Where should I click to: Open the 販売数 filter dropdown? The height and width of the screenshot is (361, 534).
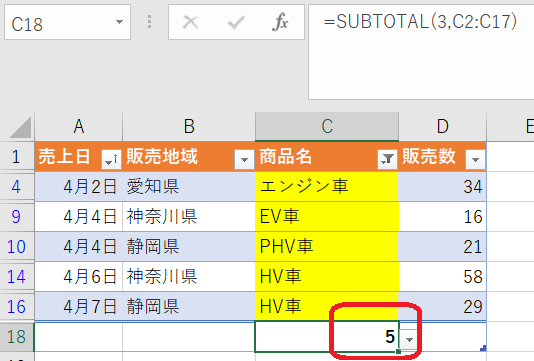475,159
